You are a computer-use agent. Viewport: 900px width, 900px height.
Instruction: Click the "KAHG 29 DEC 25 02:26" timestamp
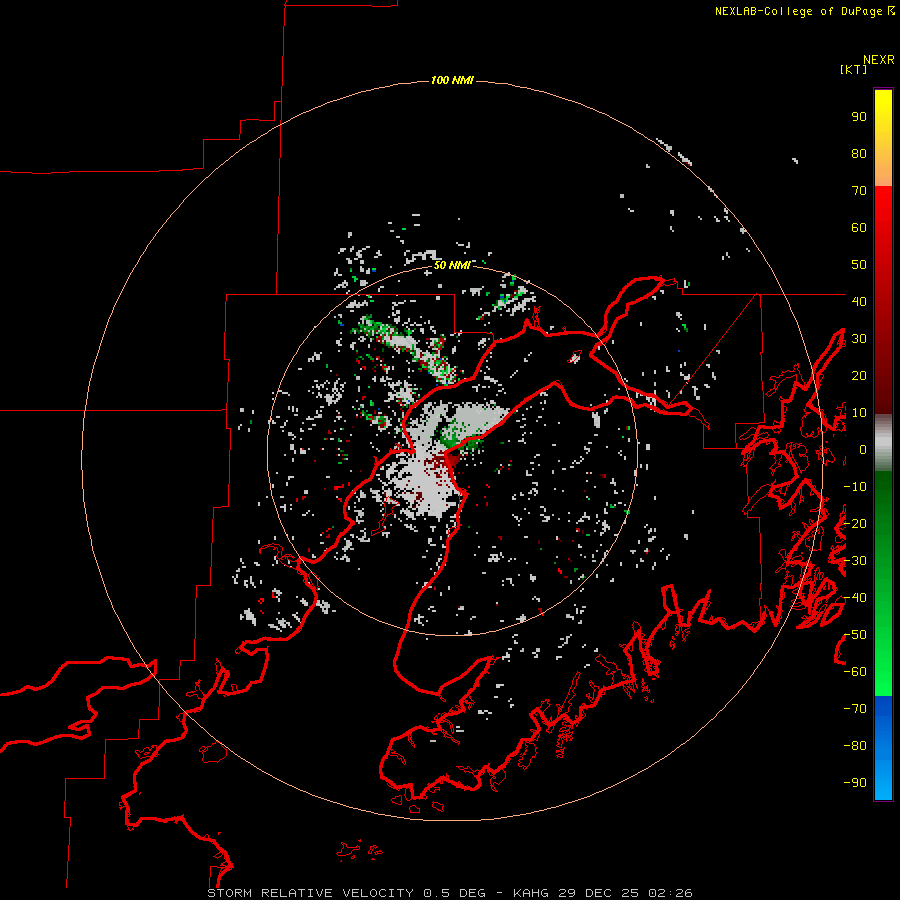pyautogui.click(x=602, y=893)
